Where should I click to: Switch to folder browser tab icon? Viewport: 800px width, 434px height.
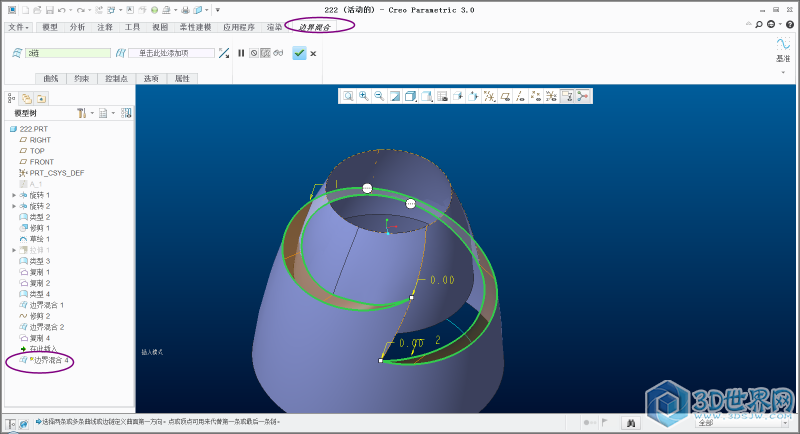(x=27, y=98)
